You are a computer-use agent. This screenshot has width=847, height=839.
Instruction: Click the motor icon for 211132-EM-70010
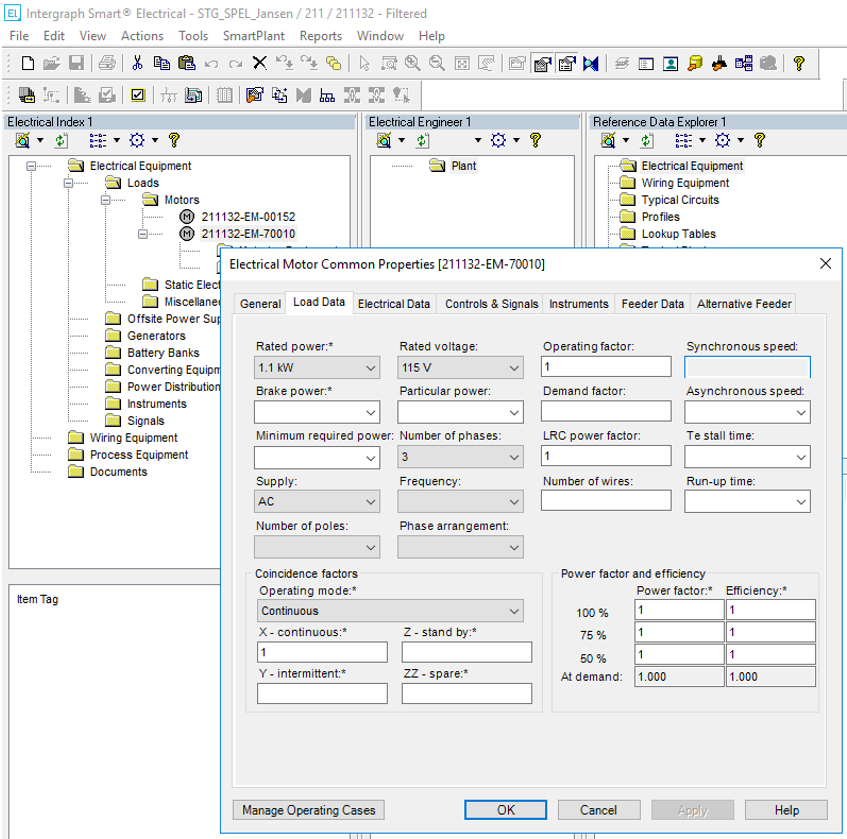point(187,234)
